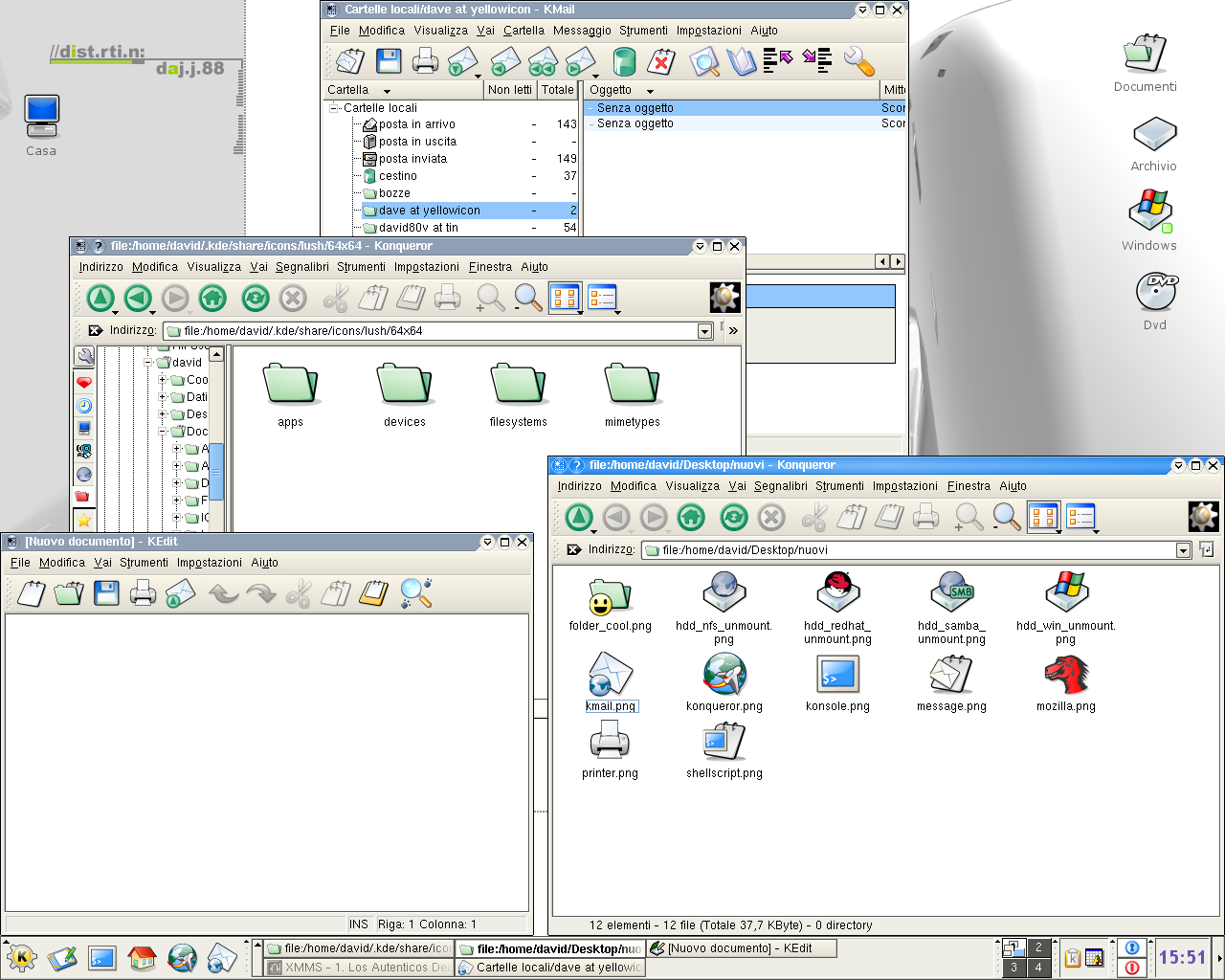Click the KMail find messages magnifier icon
This screenshot has height=980, width=1225.
click(705, 62)
